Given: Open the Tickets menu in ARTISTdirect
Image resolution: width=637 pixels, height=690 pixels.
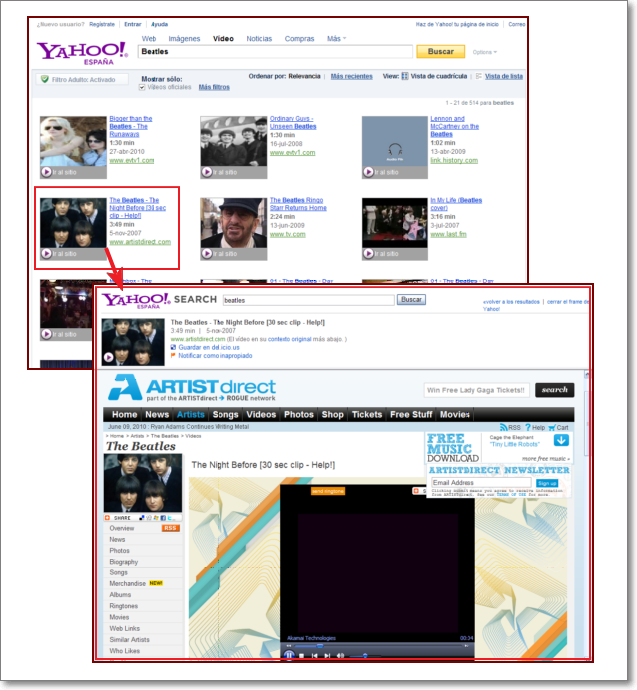Looking at the screenshot, I should point(367,415).
